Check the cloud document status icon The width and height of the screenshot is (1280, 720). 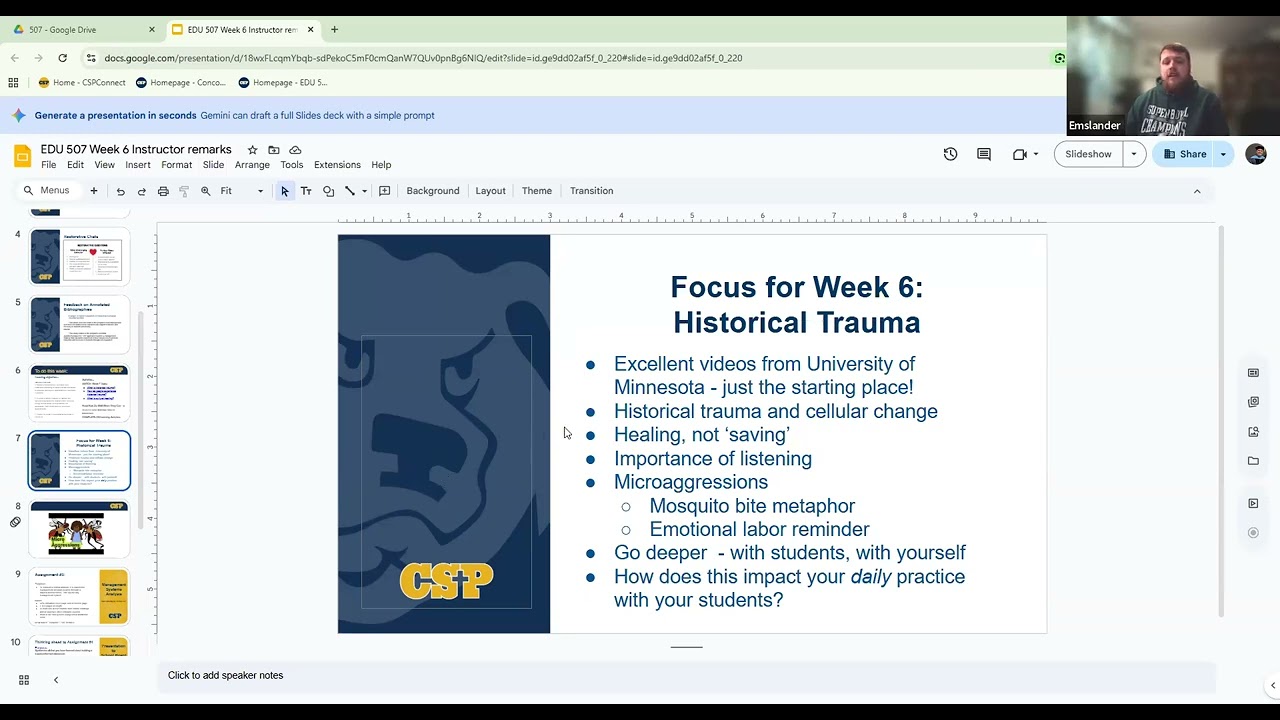295,150
